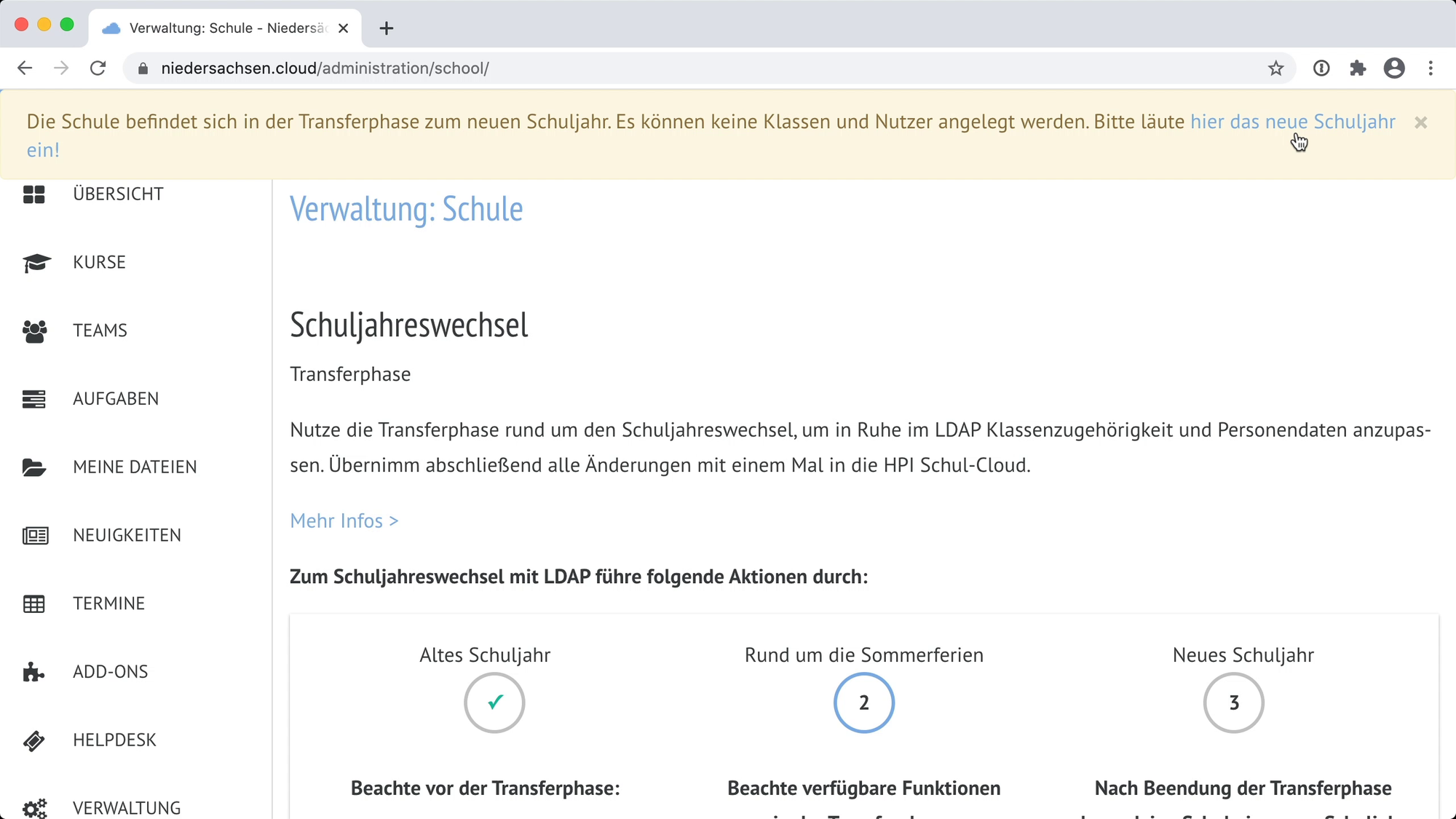Open the Teams section
The width and height of the screenshot is (1456, 819).
(x=99, y=330)
